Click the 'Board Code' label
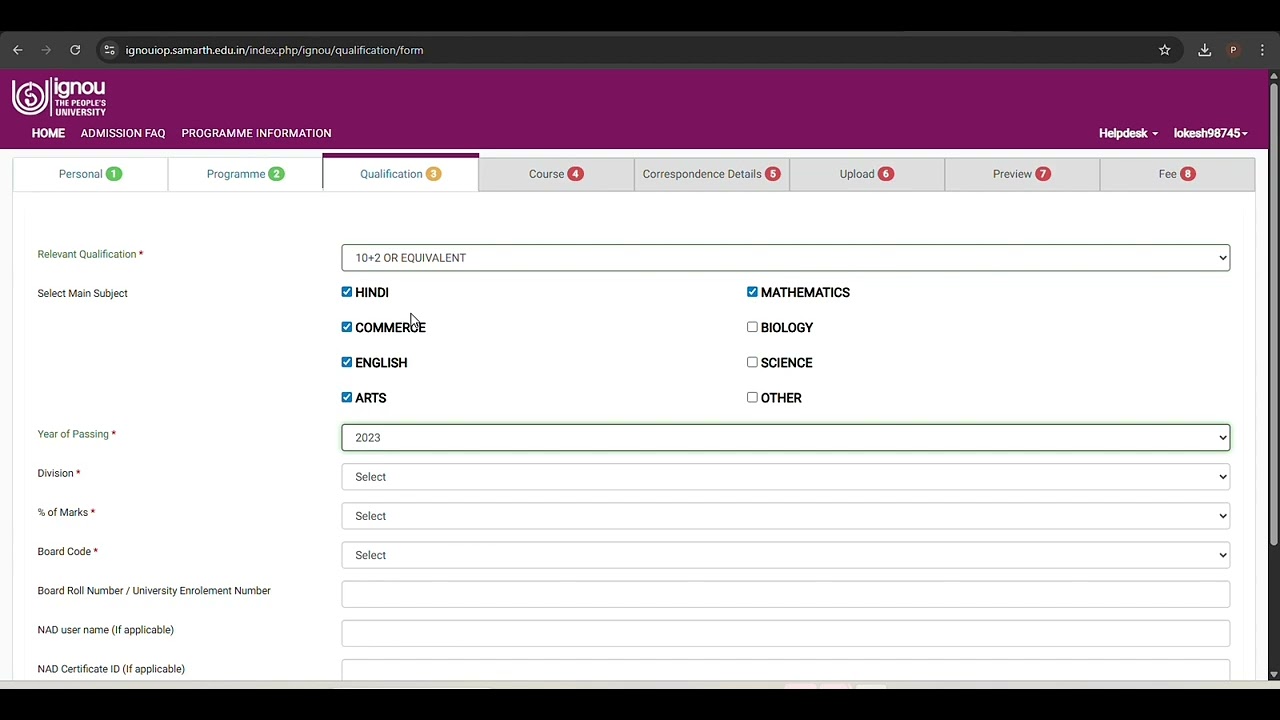The height and width of the screenshot is (720, 1280). coord(64,551)
